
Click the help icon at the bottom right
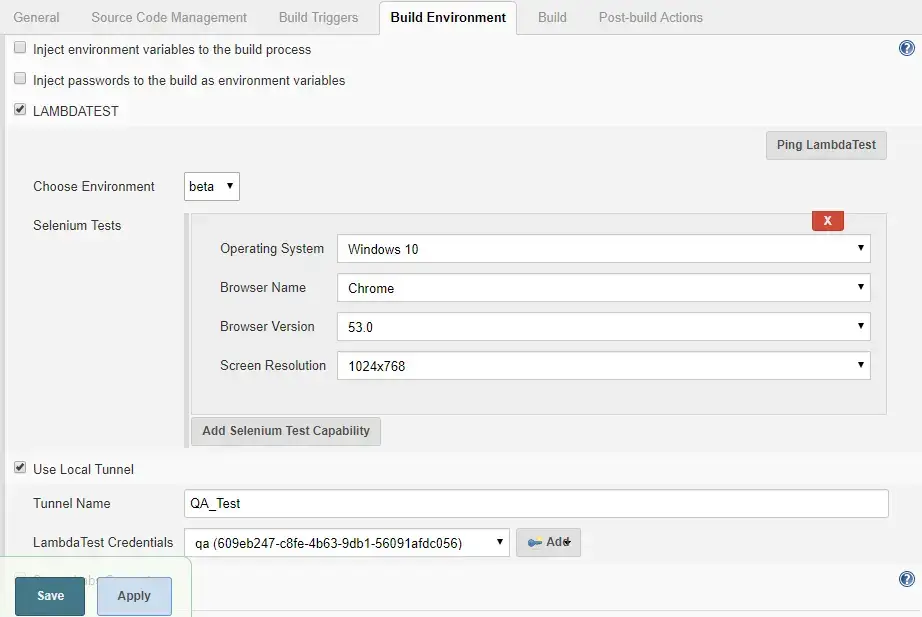pos(906,578)
